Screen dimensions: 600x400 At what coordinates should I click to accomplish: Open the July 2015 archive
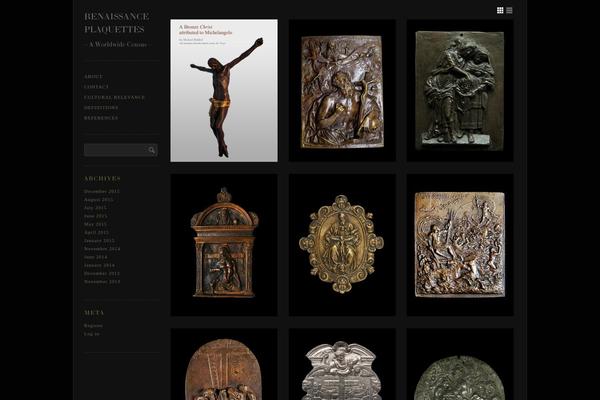point(95,207)
